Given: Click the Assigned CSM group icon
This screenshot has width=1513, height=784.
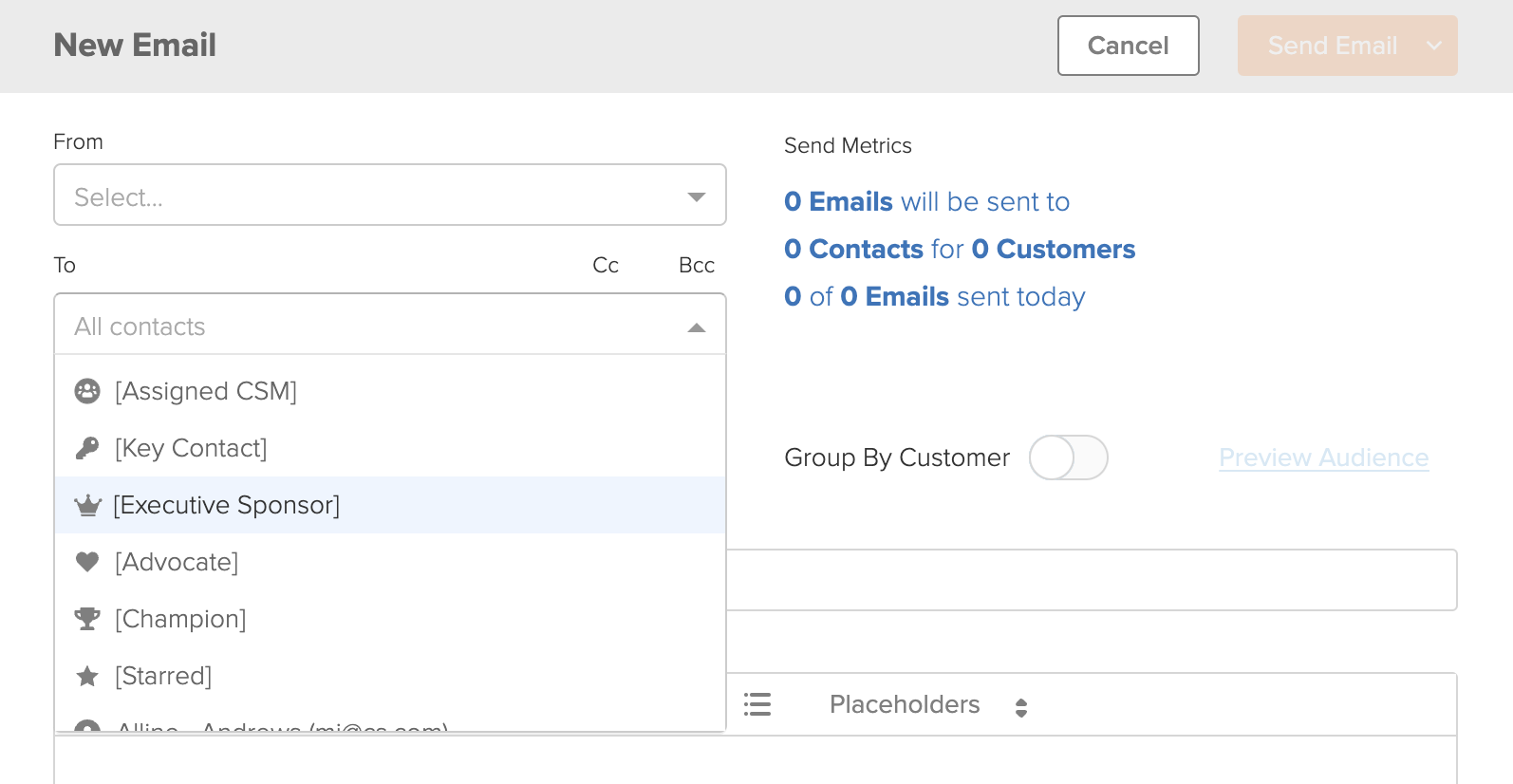Looking at the screenshot, I should tap(87, 391).
